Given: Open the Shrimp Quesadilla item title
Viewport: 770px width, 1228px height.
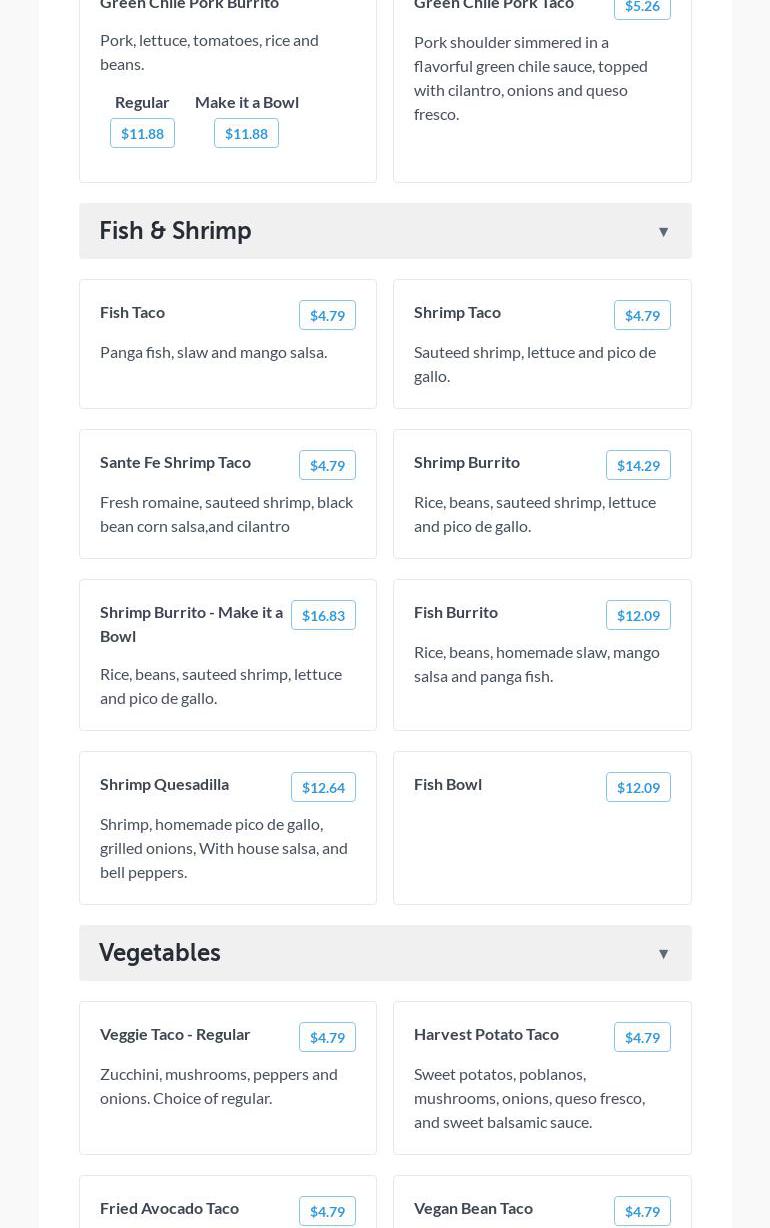Looking at the screenshot, I should coord(164,784).
